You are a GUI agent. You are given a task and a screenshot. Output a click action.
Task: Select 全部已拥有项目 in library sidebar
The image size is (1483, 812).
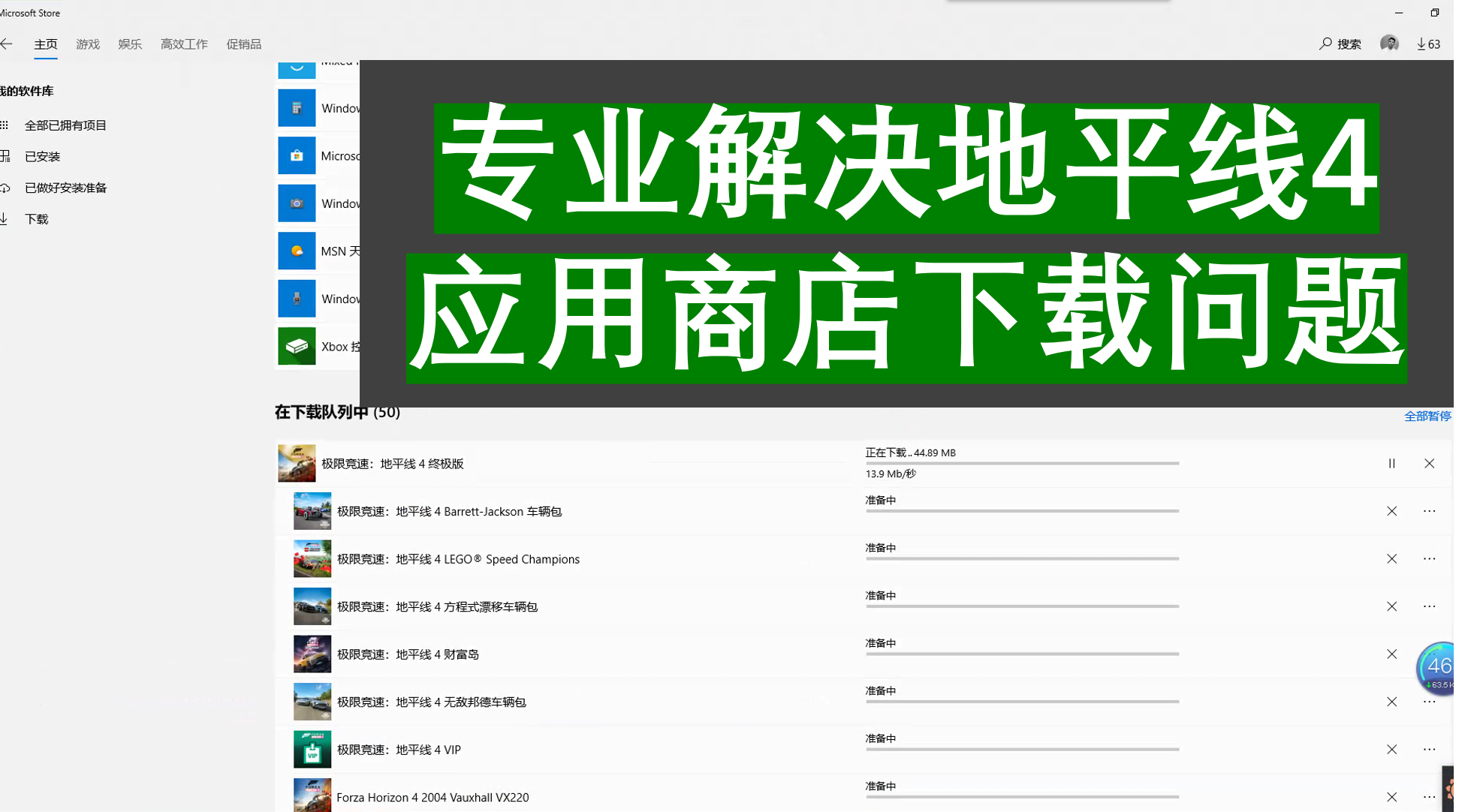click(65, 125)
